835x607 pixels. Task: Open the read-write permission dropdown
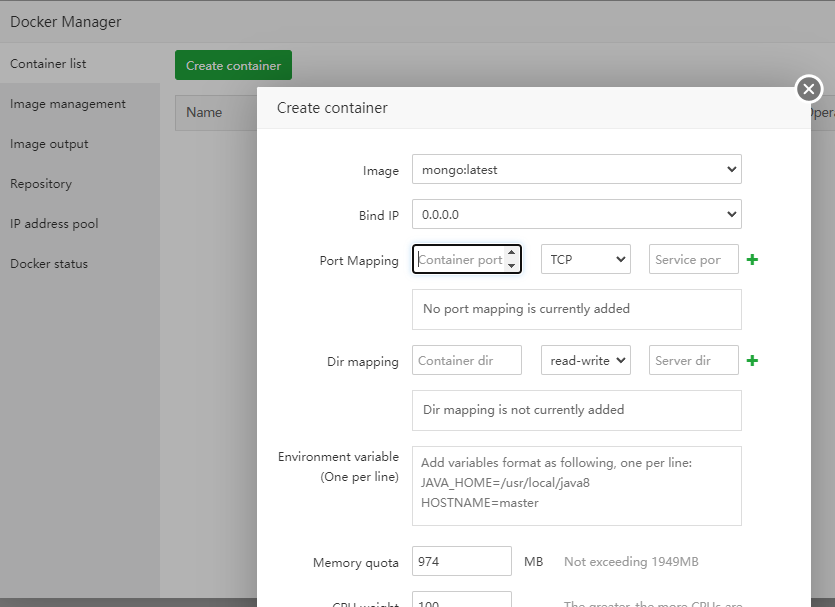[585, 361]
